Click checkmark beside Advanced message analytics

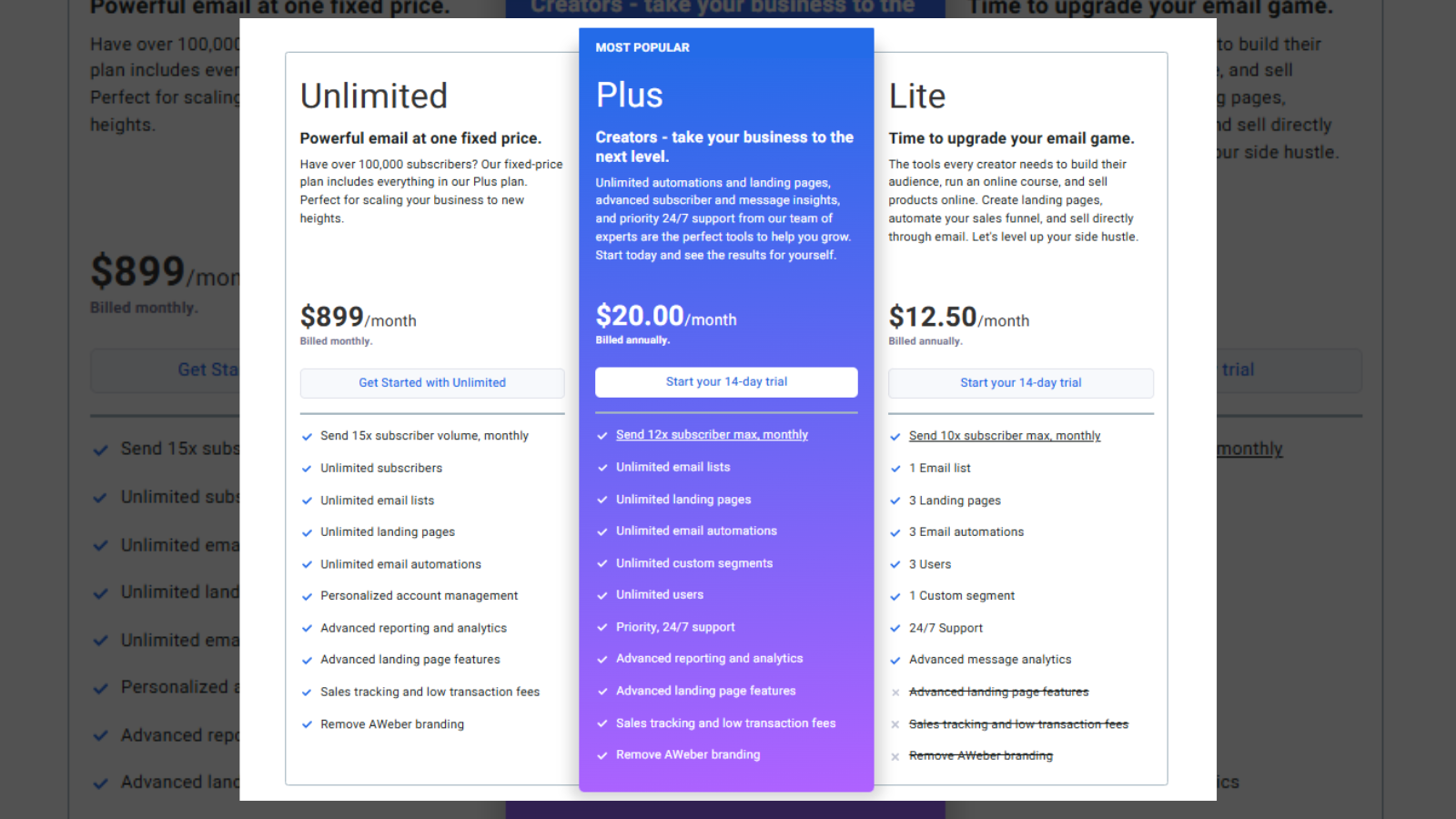pos(895,660)
